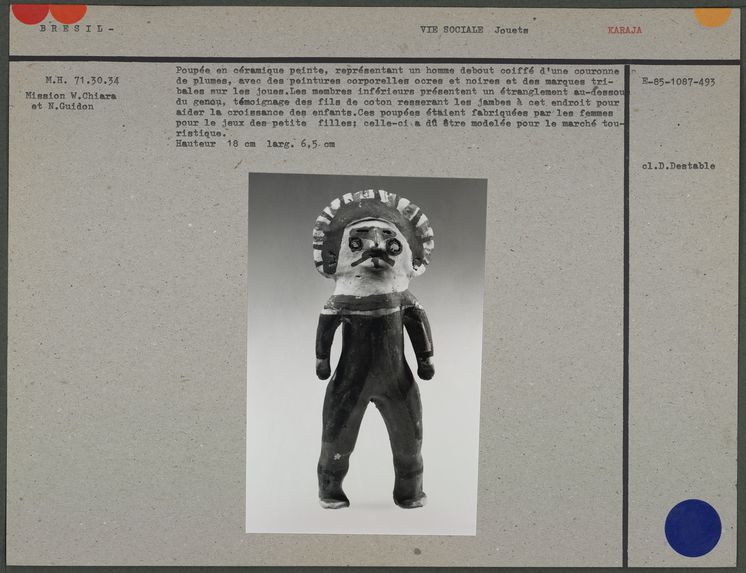The width and height of the screenshot is (746, 573).
Task: Click the leftmost red half-circle sticker
Action: click(30, 12)
